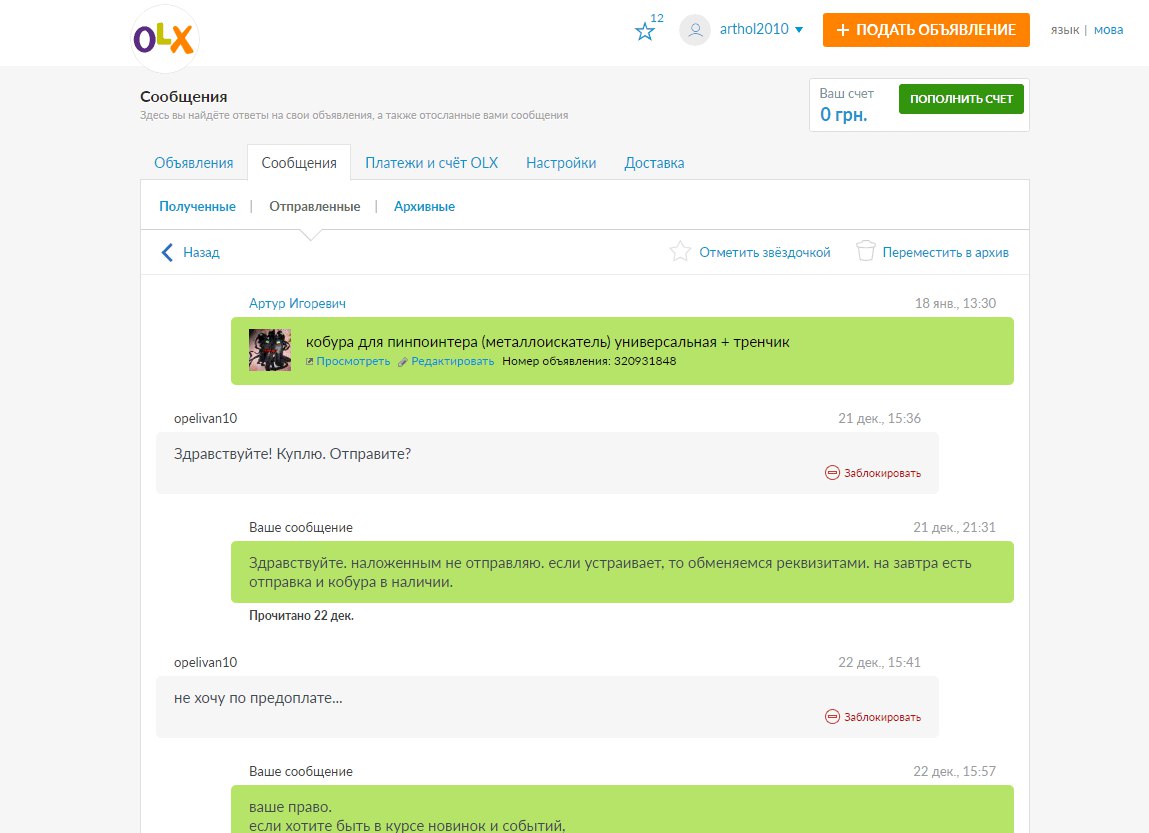This screenshot has height=833, width=1149.
Task: Open the holster ad thumbnail image
Action: pos(270,350)
